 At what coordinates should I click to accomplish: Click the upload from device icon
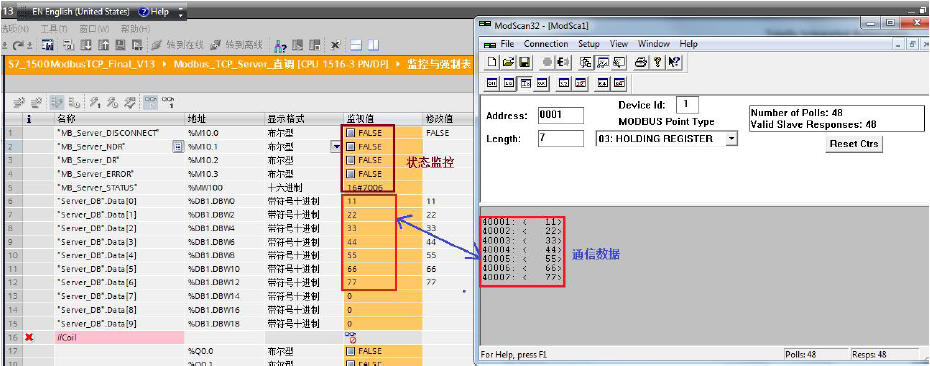pyautogui.click(x=103, y=45)
